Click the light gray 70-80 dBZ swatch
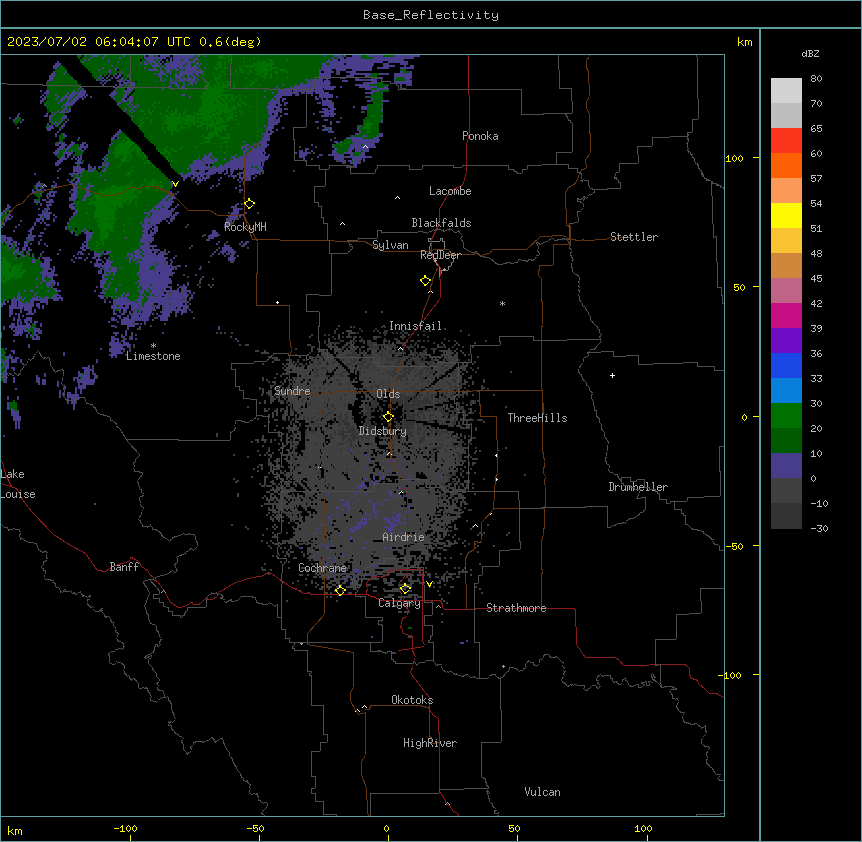Screen dimensions: 862x842 (786, 91)
